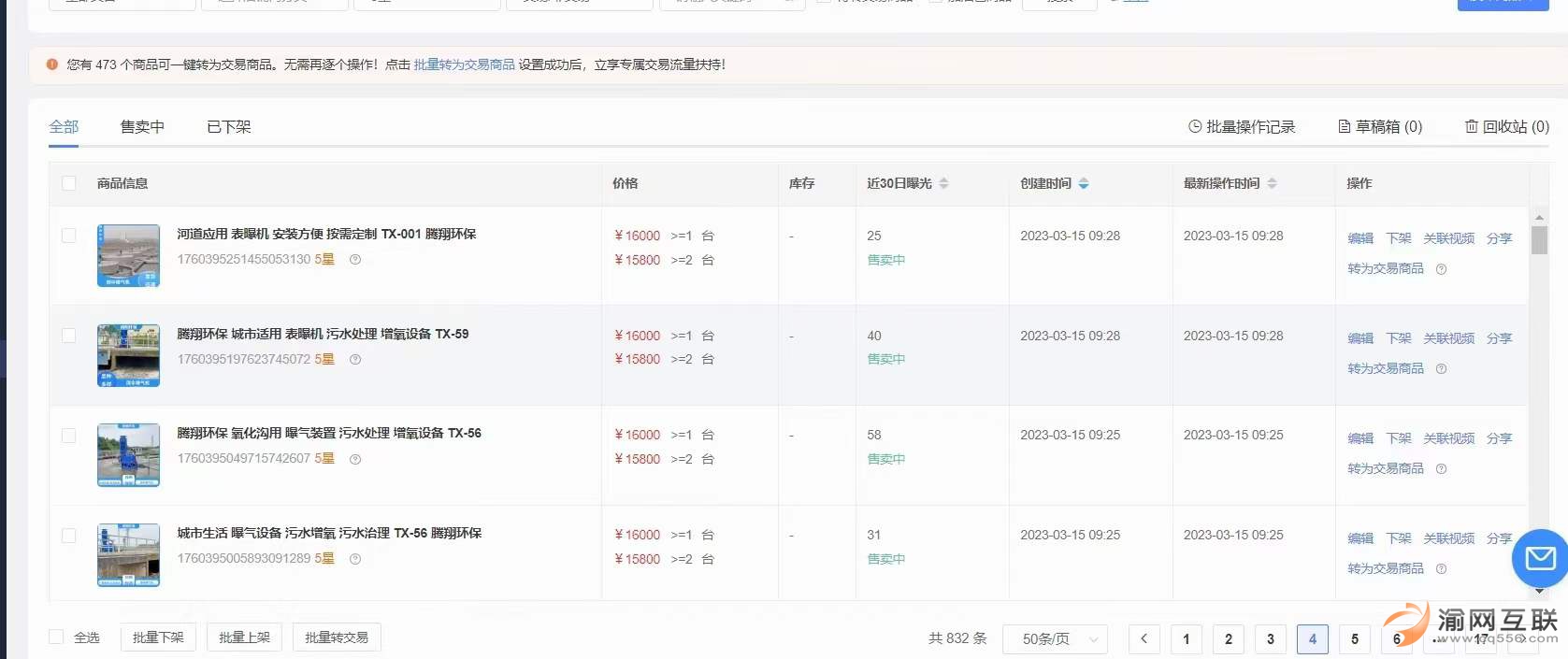
Task: Open the 草稿箱 drafts box
Action: pyautogui.click(x=1380, y=127)
